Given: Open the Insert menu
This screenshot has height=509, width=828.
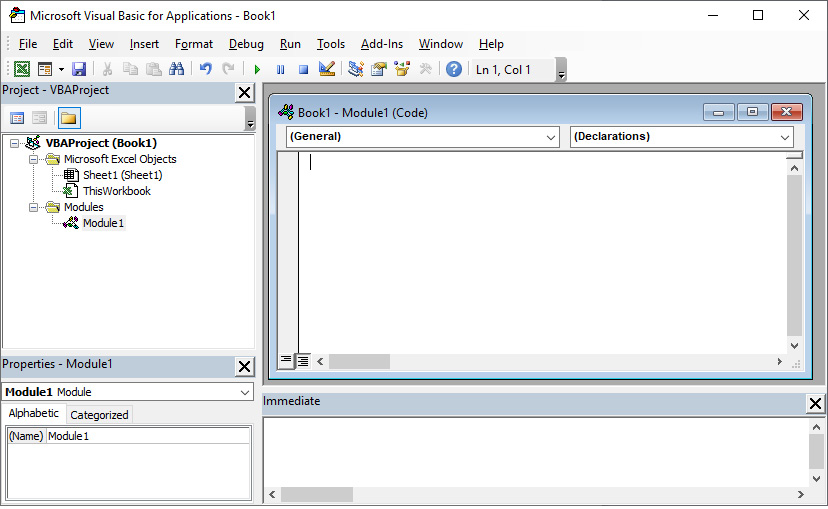Looking at the screenshot, I should [144, 44].
